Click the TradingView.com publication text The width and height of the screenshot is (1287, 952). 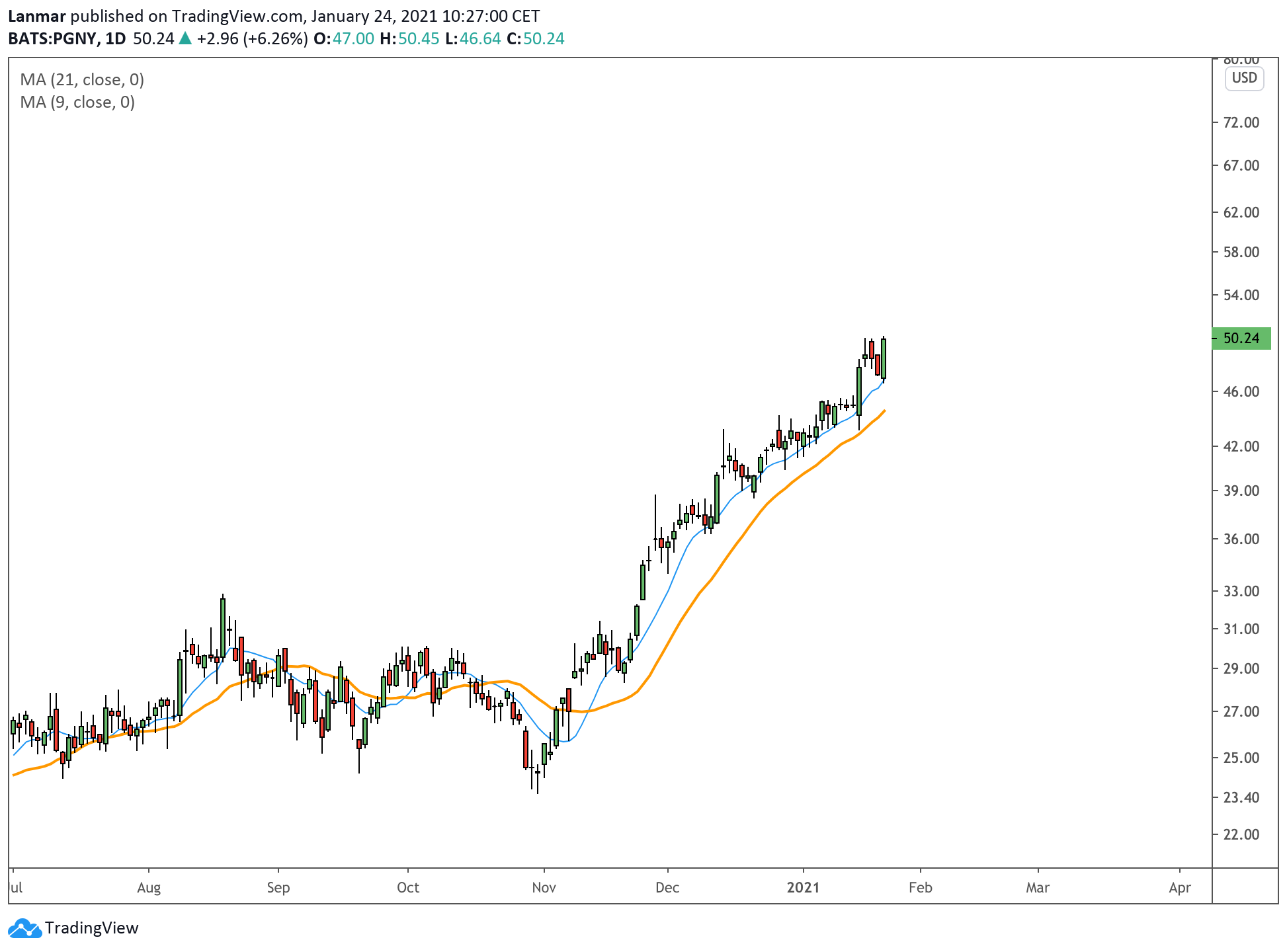(239, 16)
